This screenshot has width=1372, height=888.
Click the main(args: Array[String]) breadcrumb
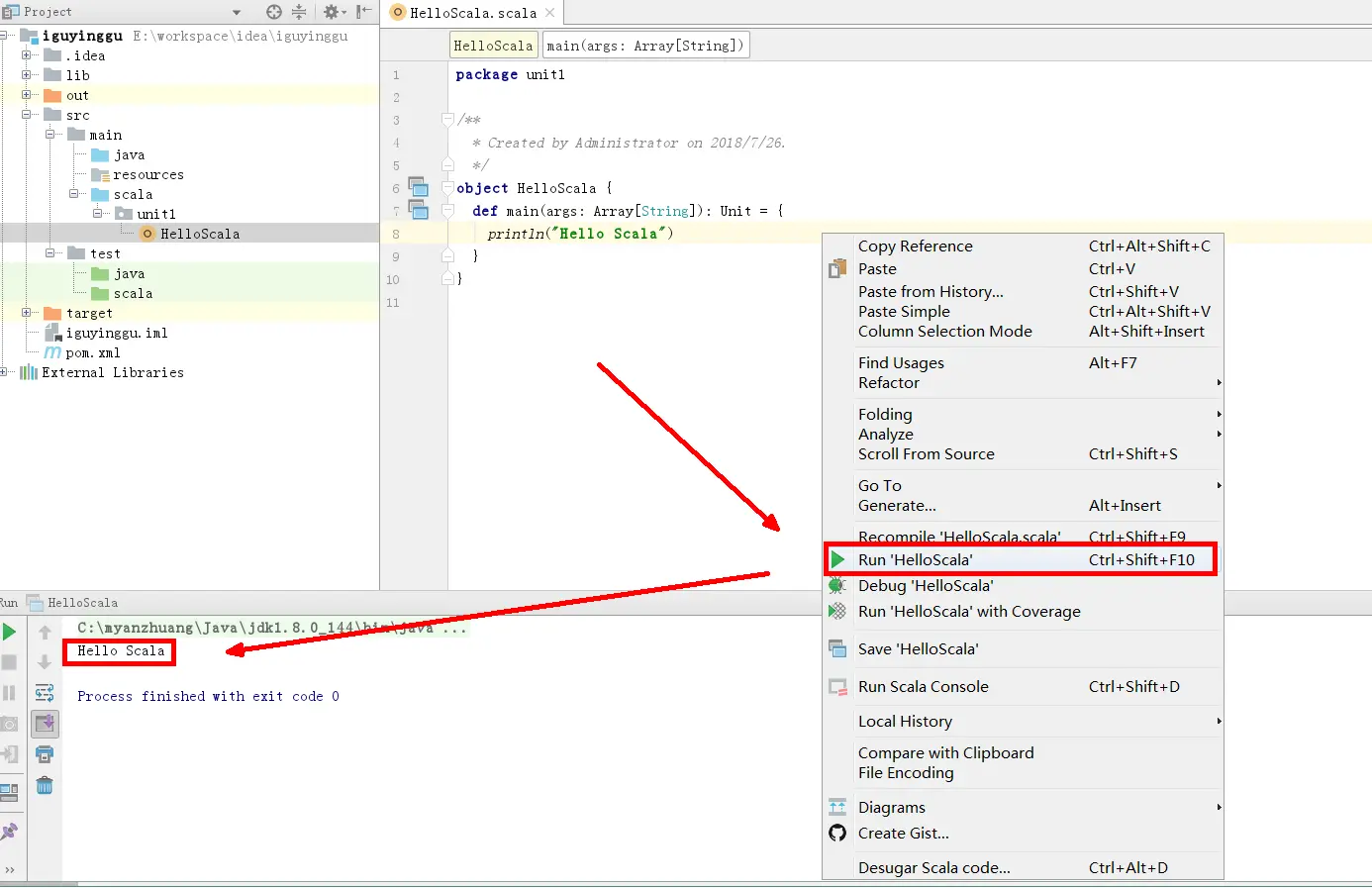(x=645, y=46)
